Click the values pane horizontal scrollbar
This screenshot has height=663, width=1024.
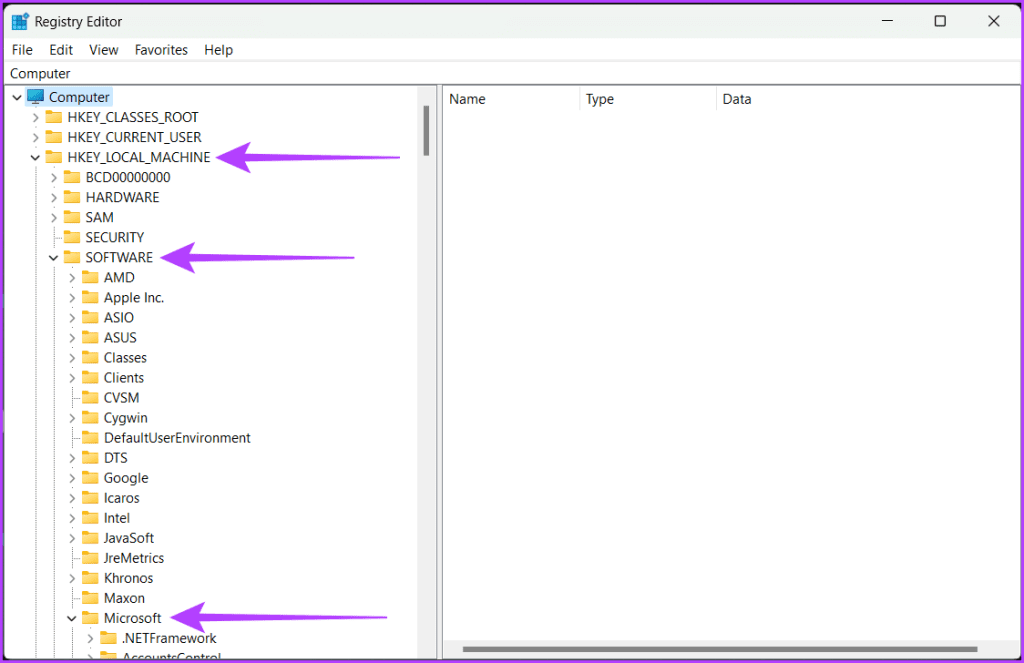pos(720,649)
